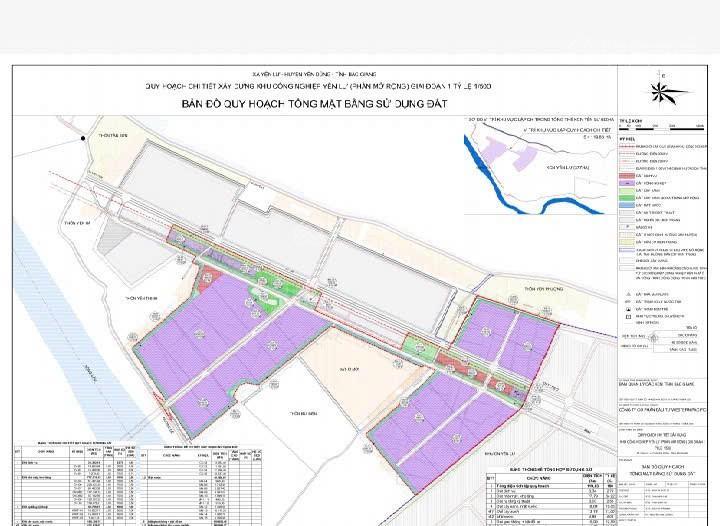Select the red legend color swatch

point(627,176)
